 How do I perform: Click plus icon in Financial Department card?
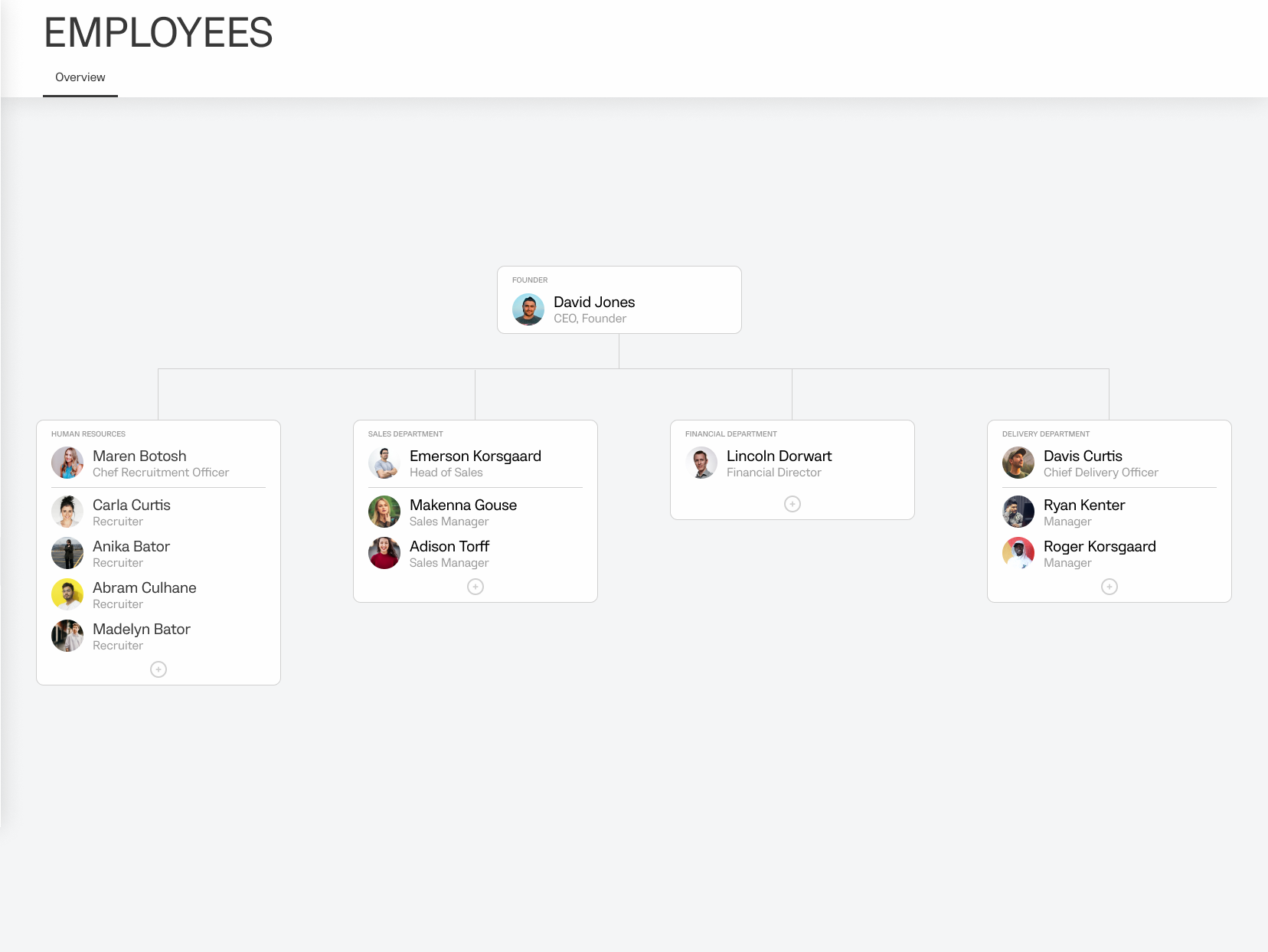tap(792, 504)
